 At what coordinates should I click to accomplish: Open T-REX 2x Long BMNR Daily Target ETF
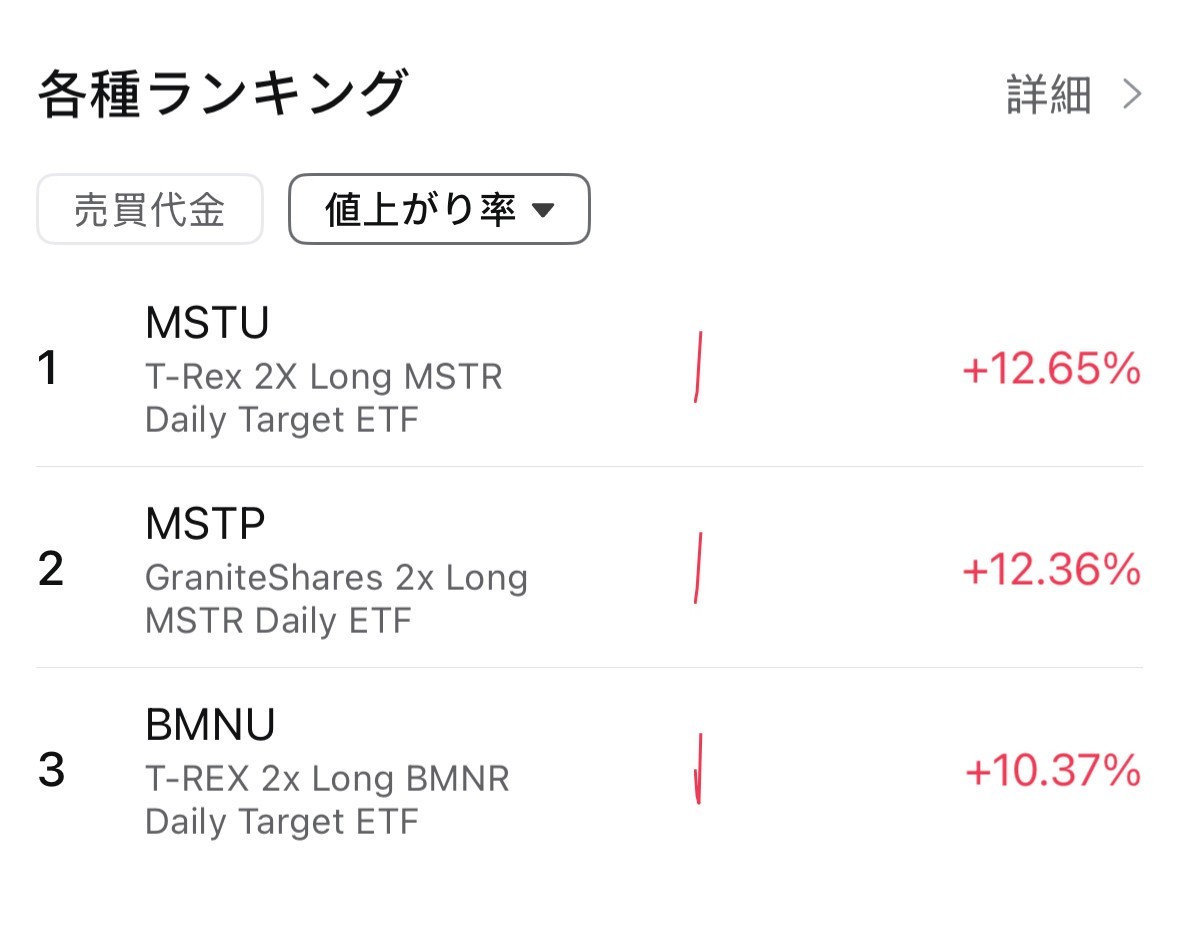(x=327, y=800)
